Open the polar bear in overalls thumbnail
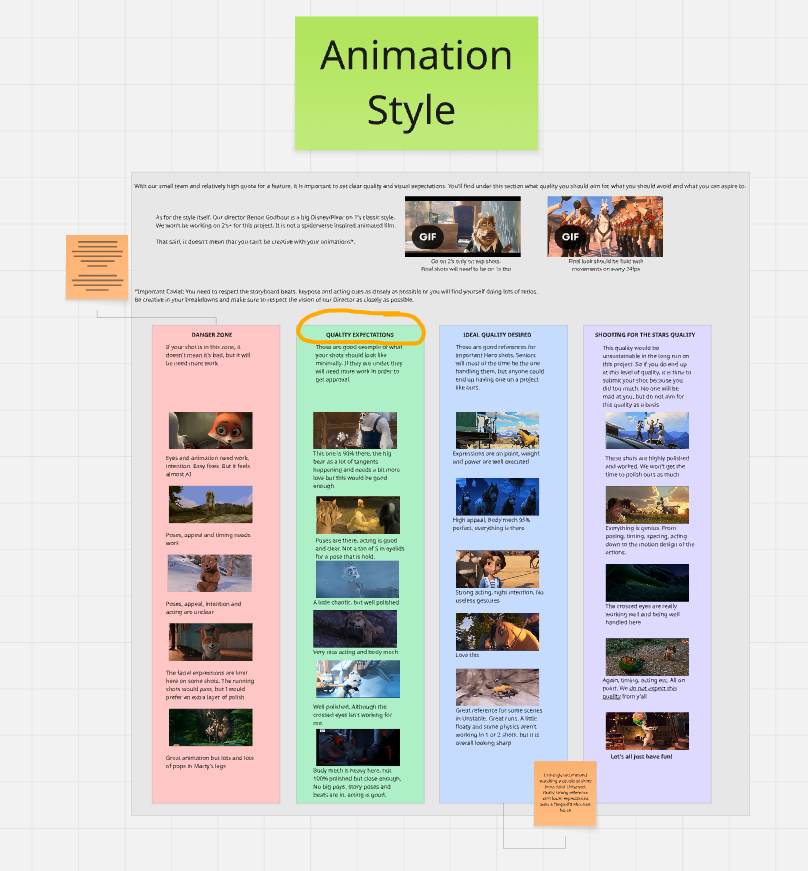808x871 pixels. click(356, 430)
